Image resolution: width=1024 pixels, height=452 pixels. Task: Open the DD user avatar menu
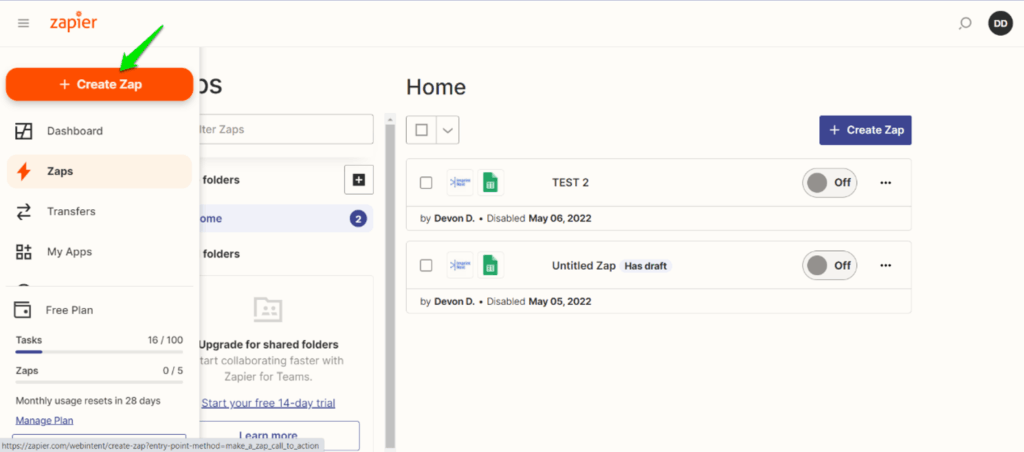1000,23
